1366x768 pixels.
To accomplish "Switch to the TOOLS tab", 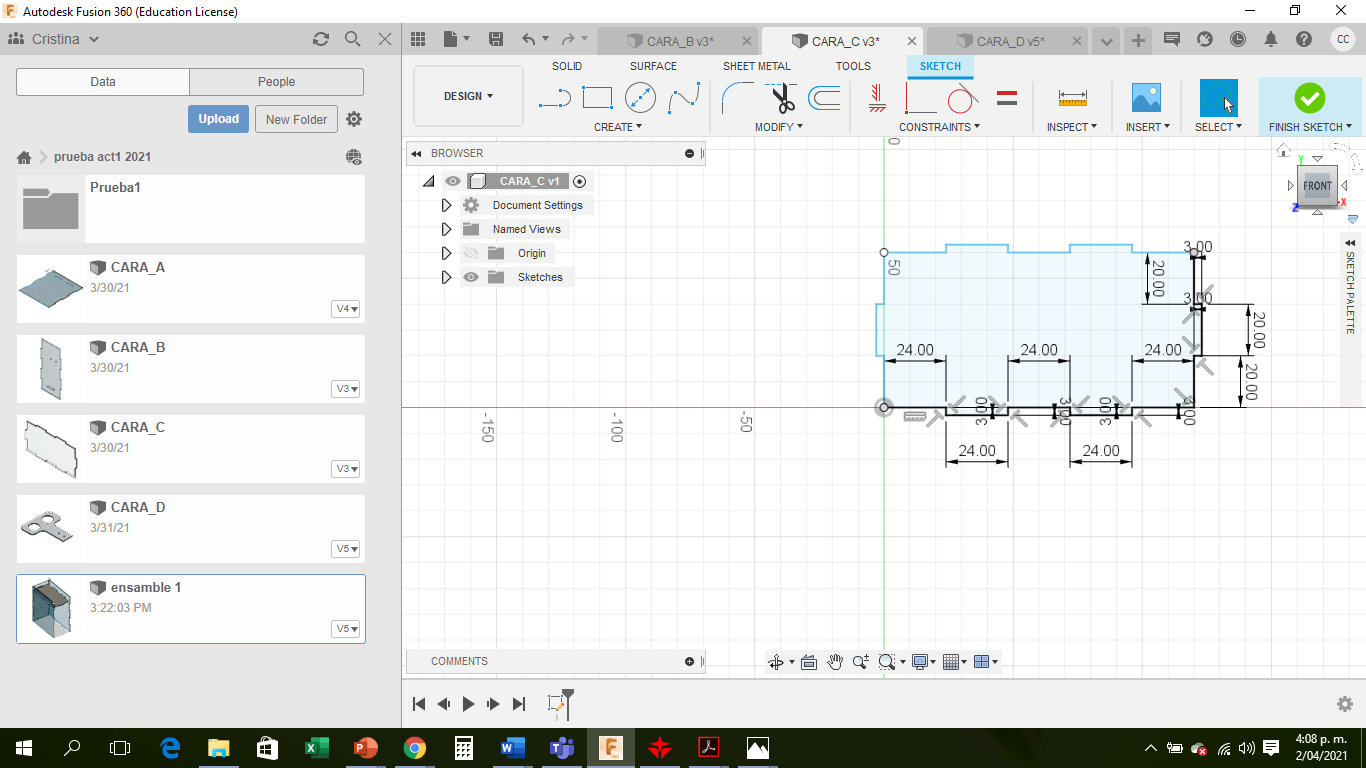I will coord(853,66).
